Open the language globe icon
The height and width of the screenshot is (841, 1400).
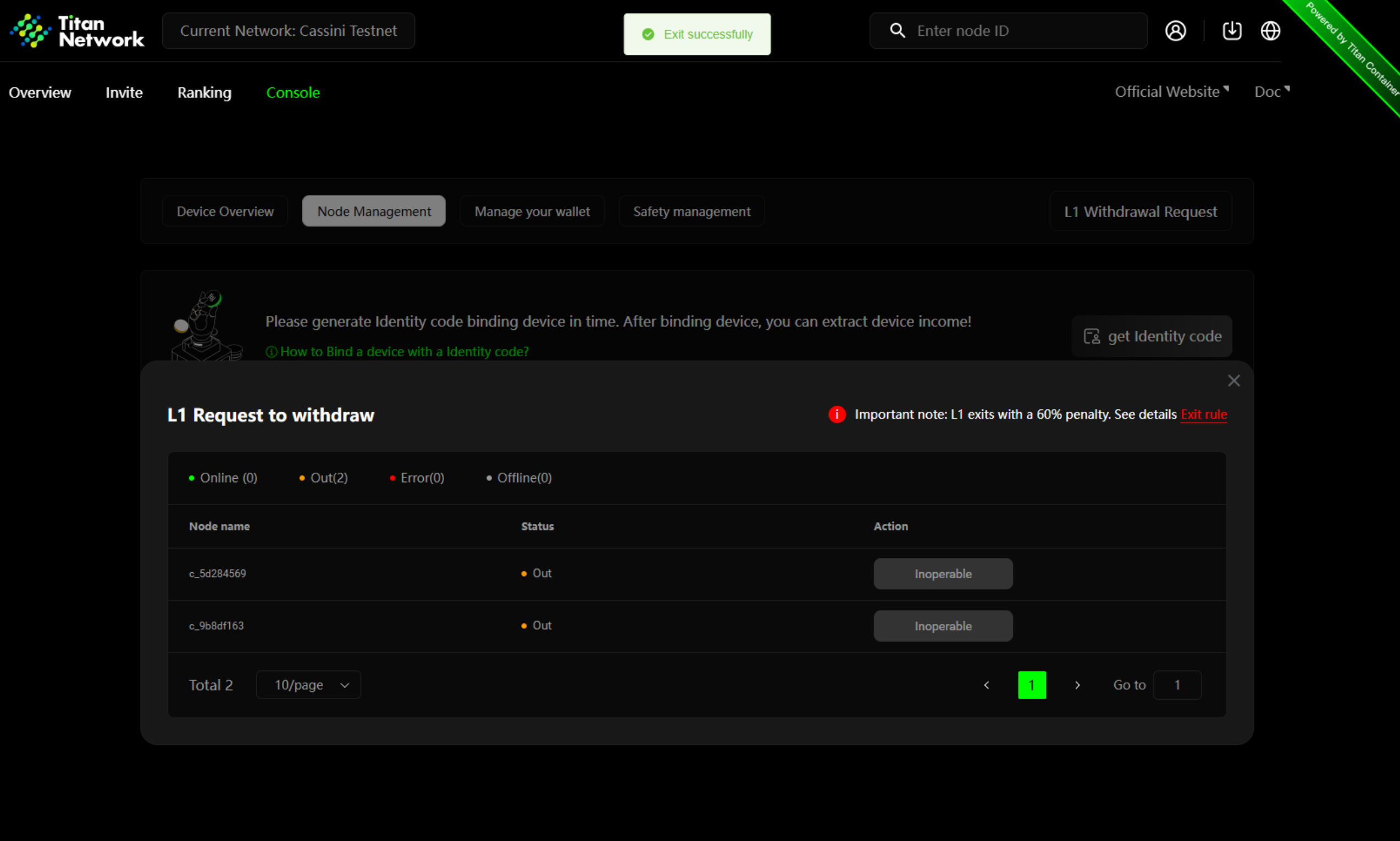[1270, 31]
